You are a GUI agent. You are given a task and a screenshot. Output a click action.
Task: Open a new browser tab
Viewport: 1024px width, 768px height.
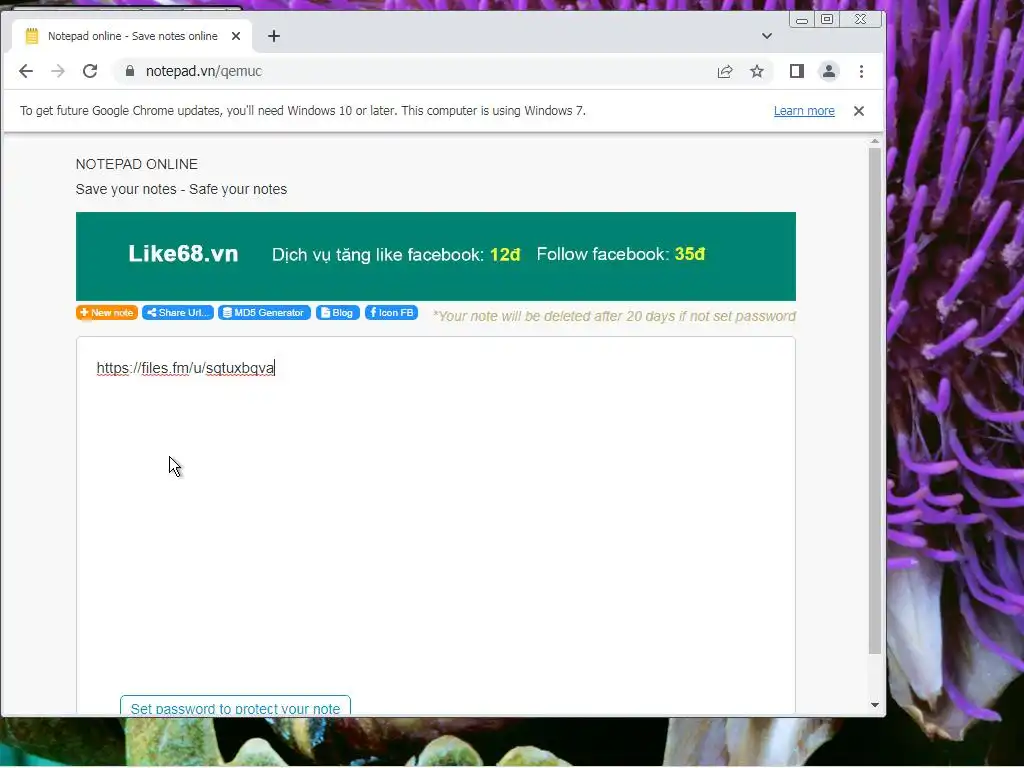click(x=274, y=36)
